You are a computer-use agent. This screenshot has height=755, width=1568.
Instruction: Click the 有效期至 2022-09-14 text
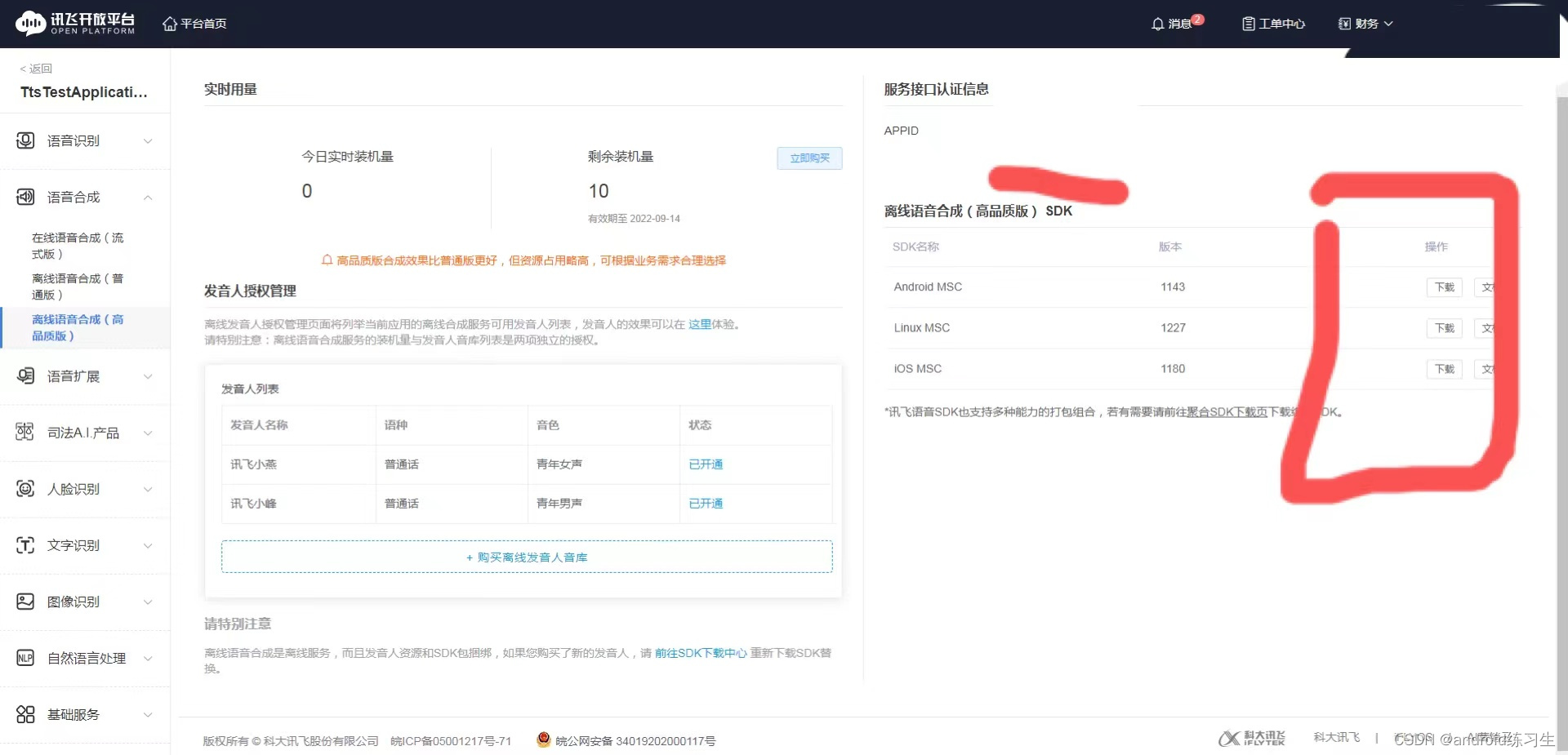coord(634,219)
